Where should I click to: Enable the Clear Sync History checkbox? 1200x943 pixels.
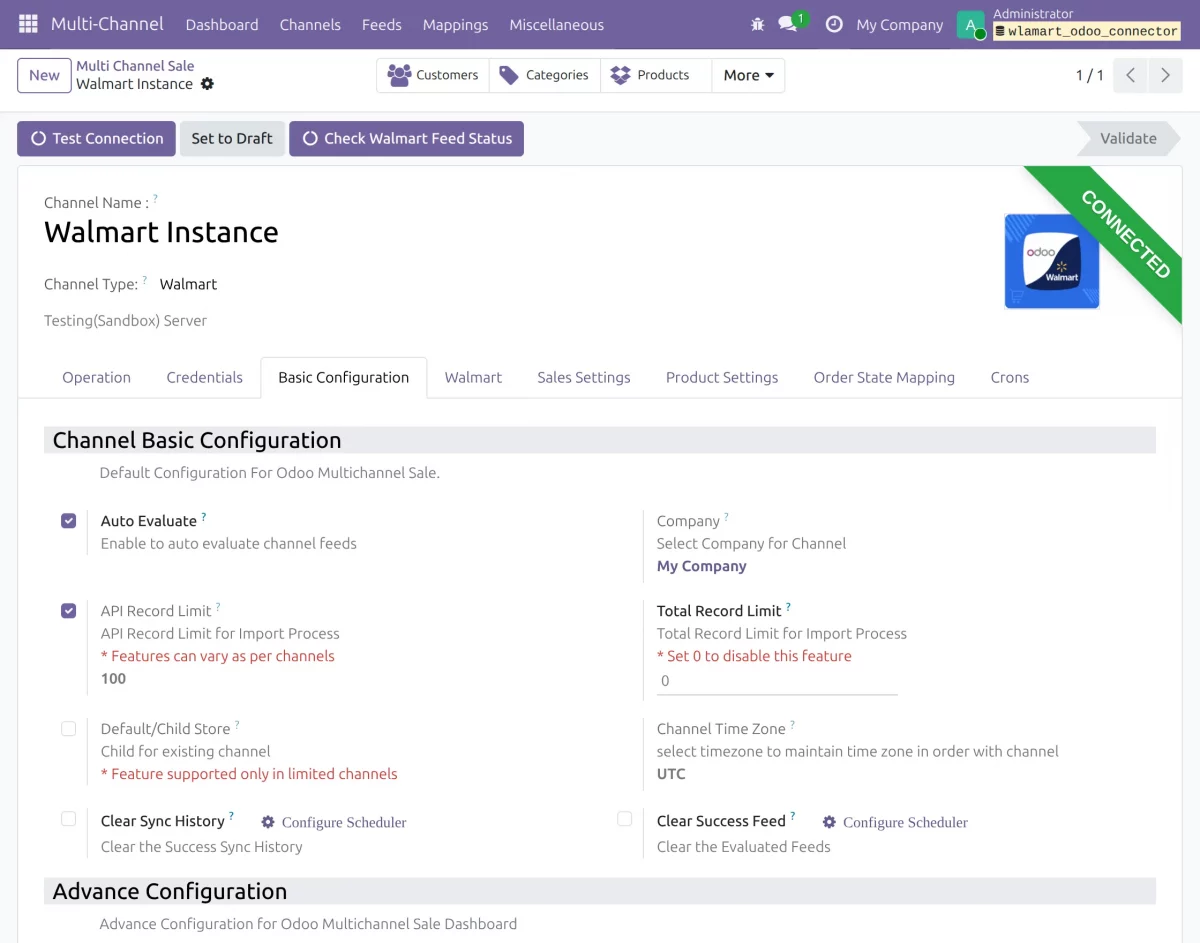pos(68,819)
